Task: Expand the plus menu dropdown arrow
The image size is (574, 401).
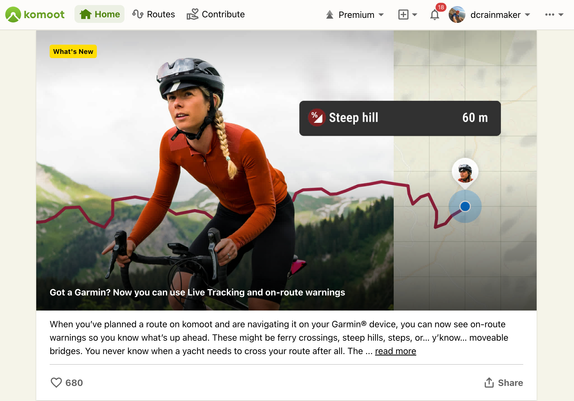Action: [414, 15]
